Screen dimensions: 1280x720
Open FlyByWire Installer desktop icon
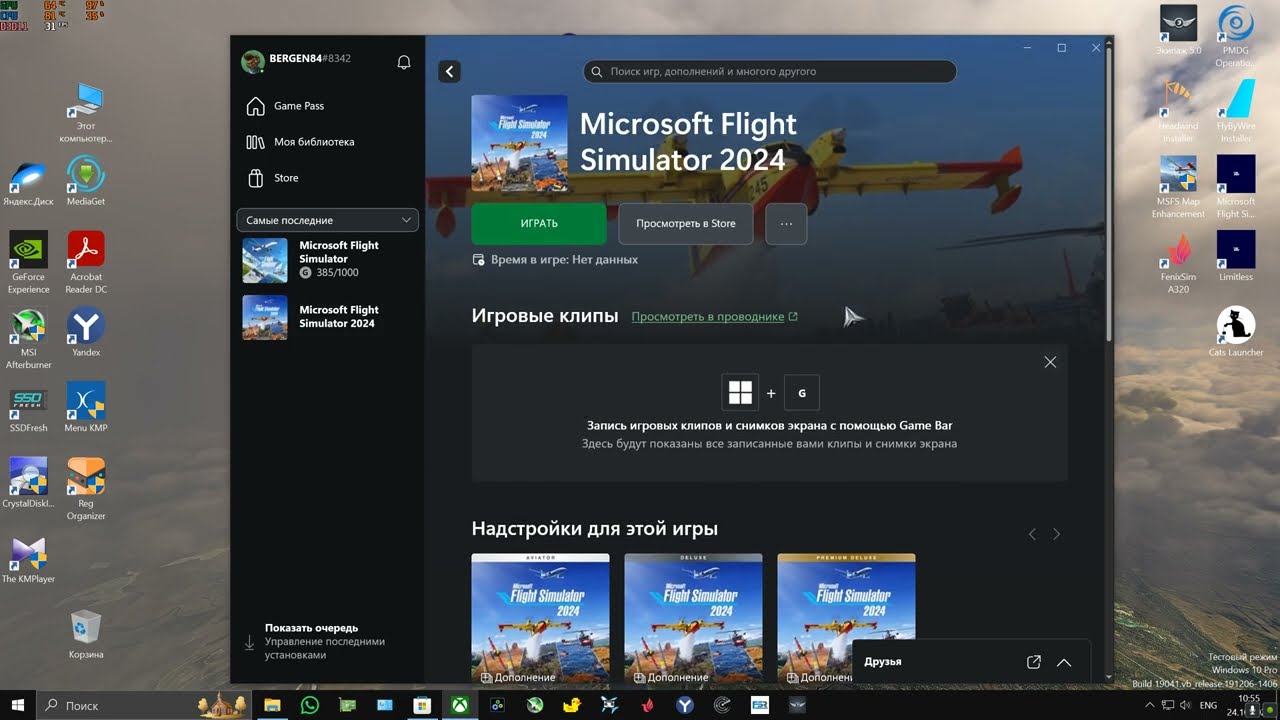(1236, 112)
